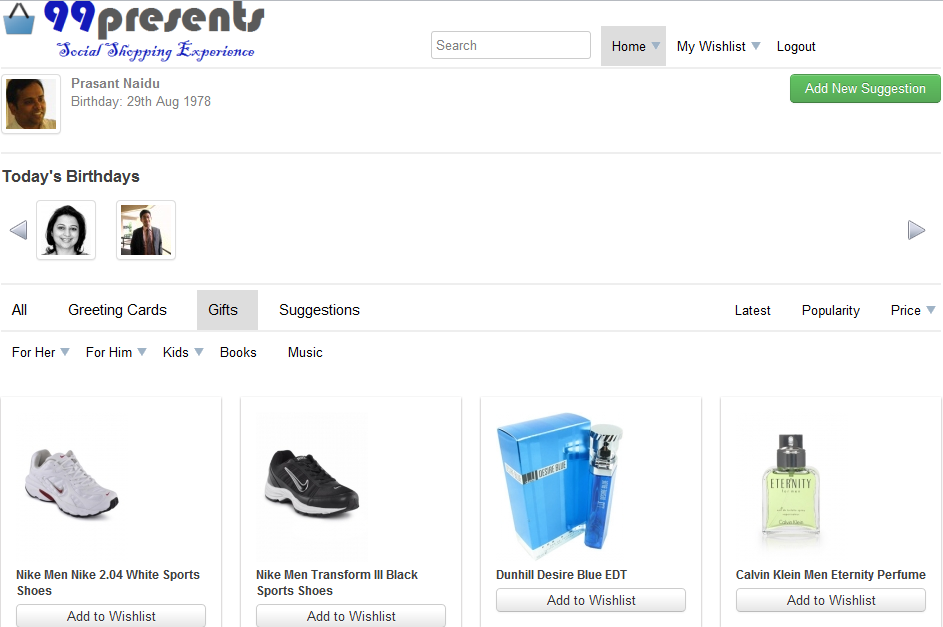Click the Birthday: 29th Aug 1978 text
This screenshot has width=943, height=627.
point(141,101)
